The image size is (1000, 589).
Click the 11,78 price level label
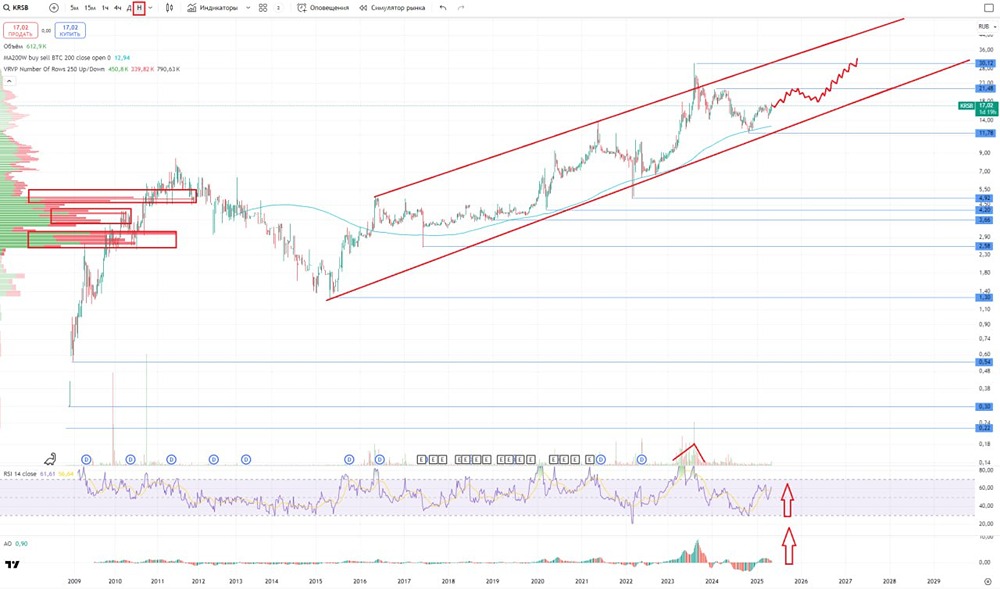986,133
